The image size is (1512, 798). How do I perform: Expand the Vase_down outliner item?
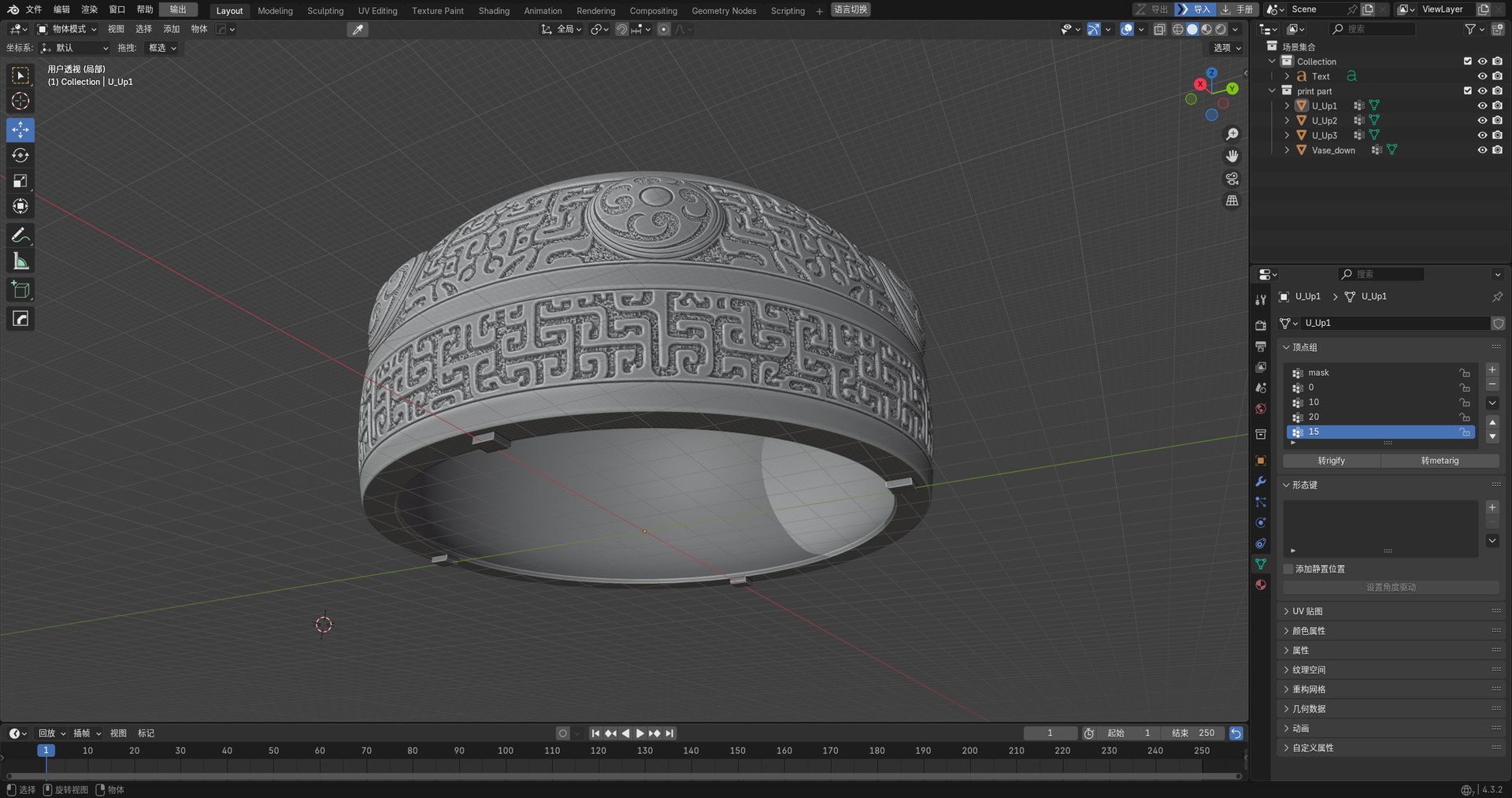(x=1287, y=150)
